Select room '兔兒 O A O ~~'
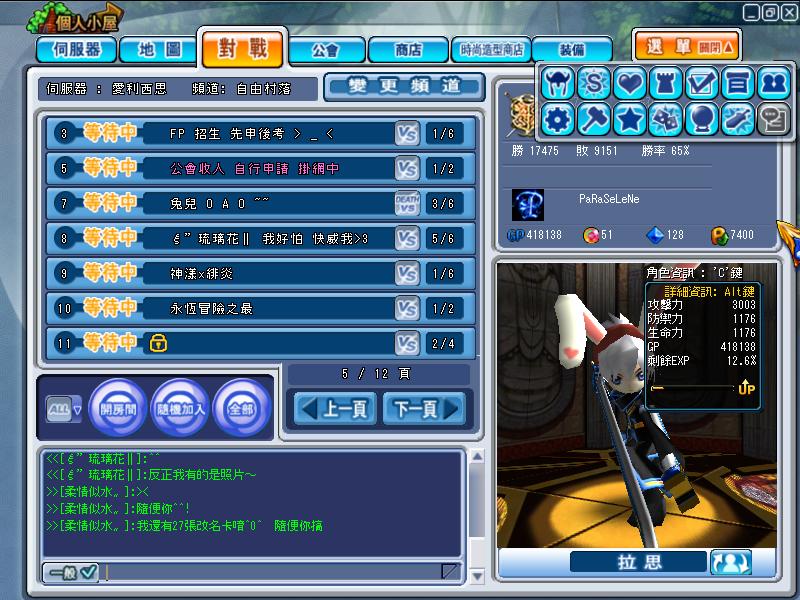Image resolution: width=800 pixels, height=600 pixels. tap(261, 204)
